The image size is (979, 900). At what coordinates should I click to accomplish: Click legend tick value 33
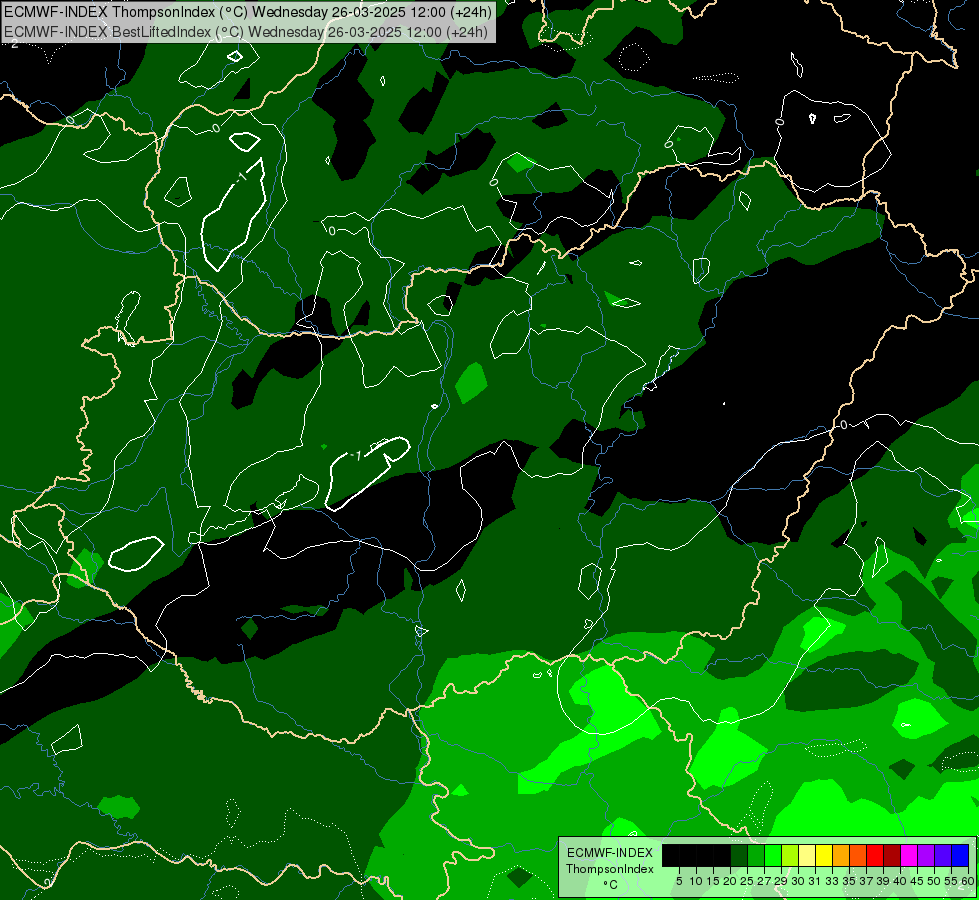[832, 881]
